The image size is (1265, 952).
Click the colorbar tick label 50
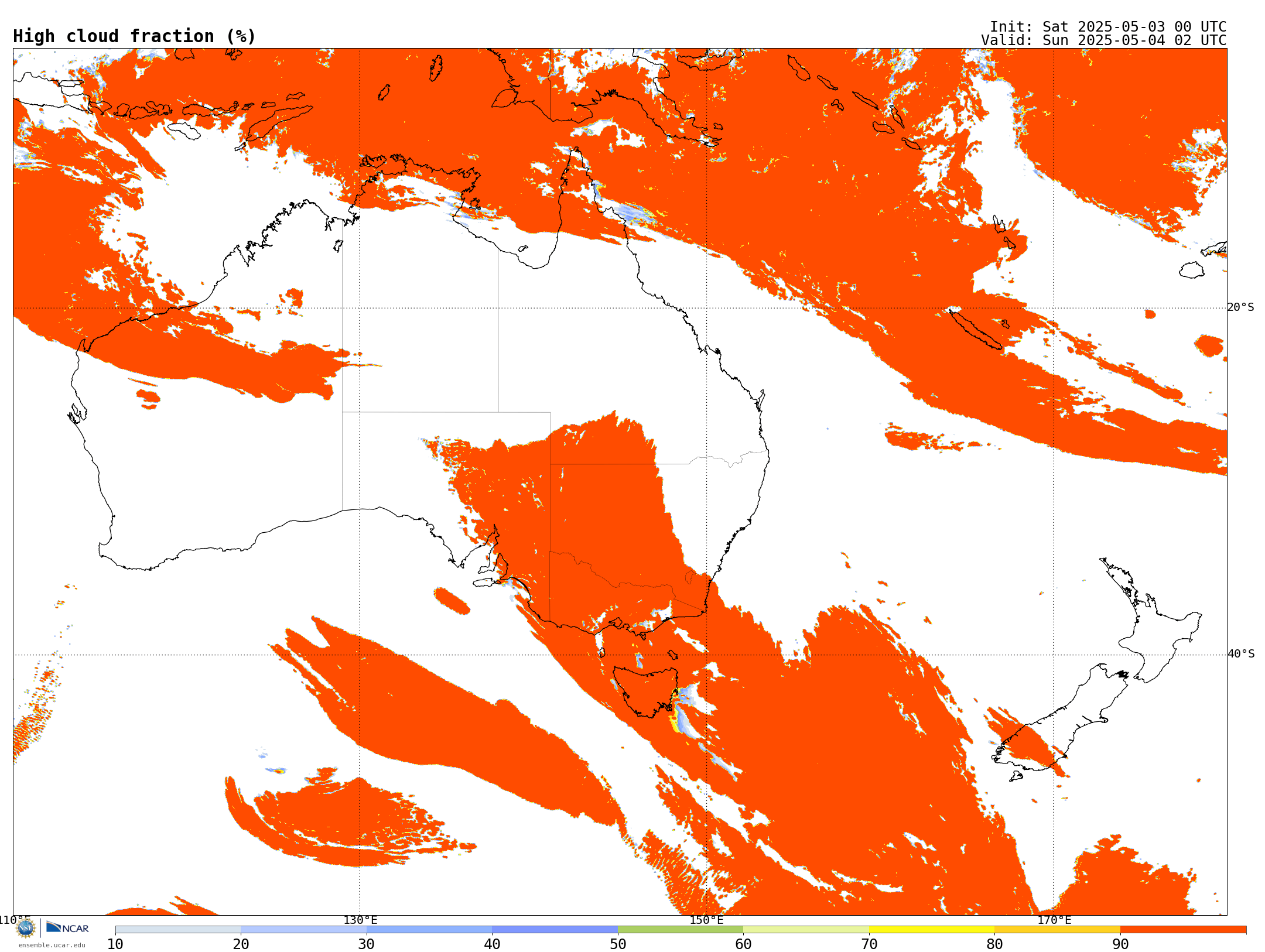(618, 944)
